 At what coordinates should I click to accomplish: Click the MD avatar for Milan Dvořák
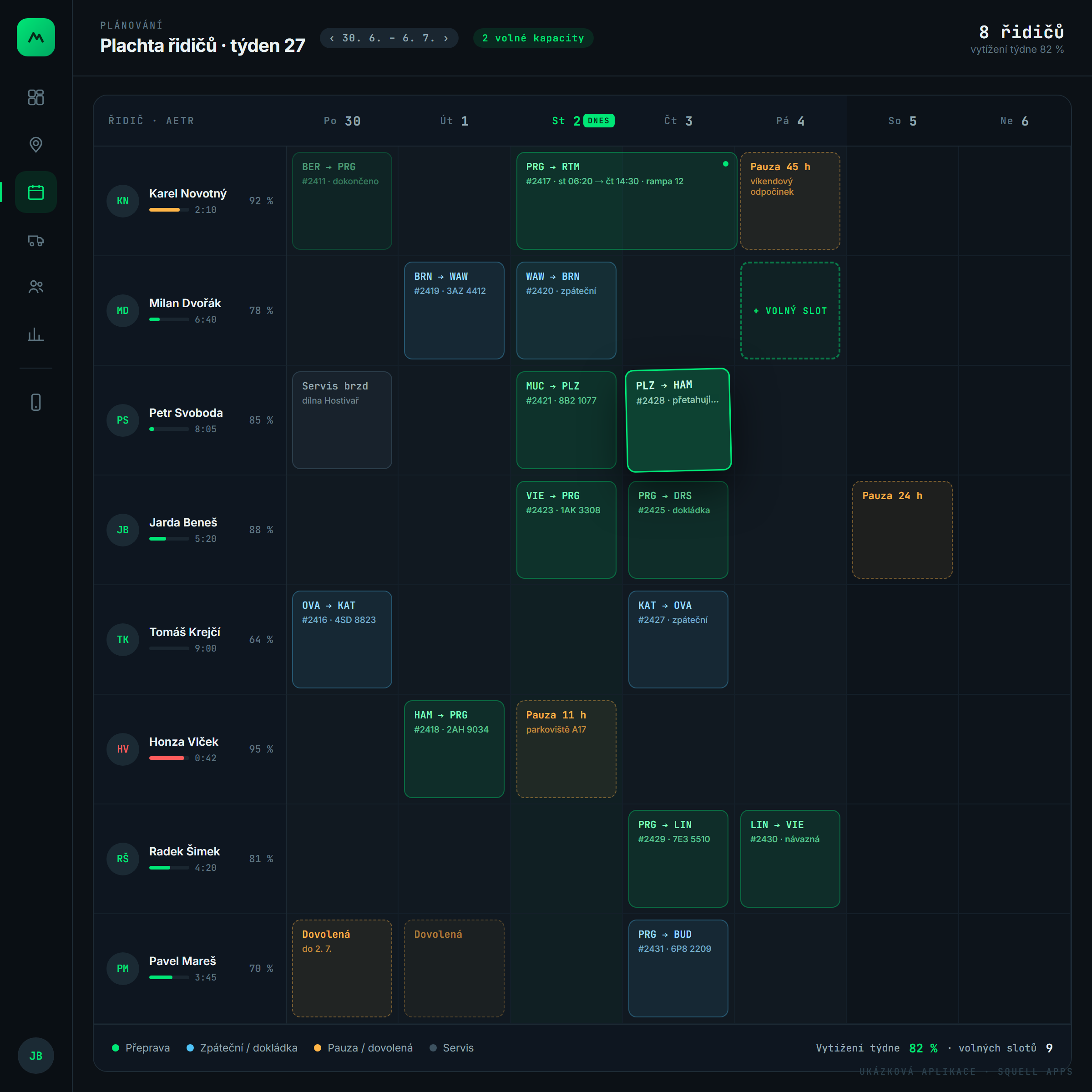[123, 310]
